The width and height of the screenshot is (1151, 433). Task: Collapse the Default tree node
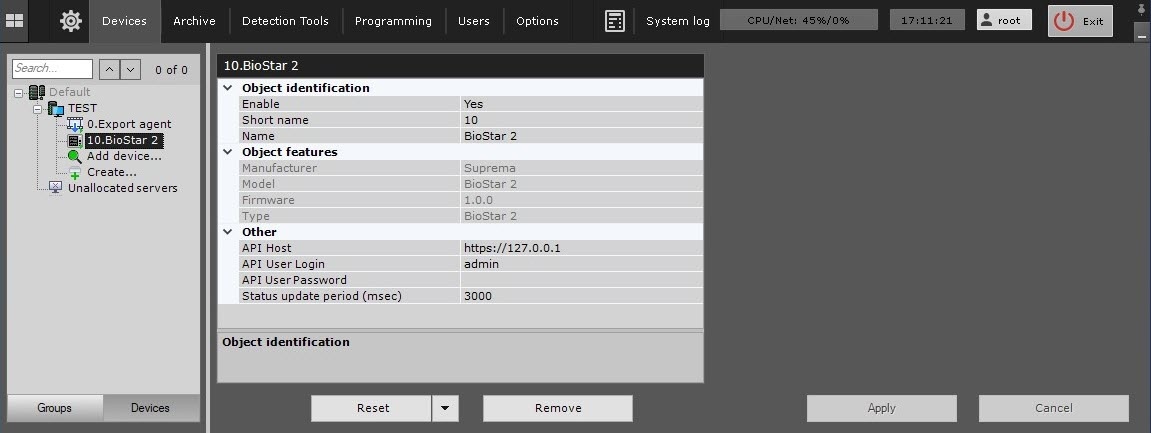pyautogui.click(x=20, y=92)
